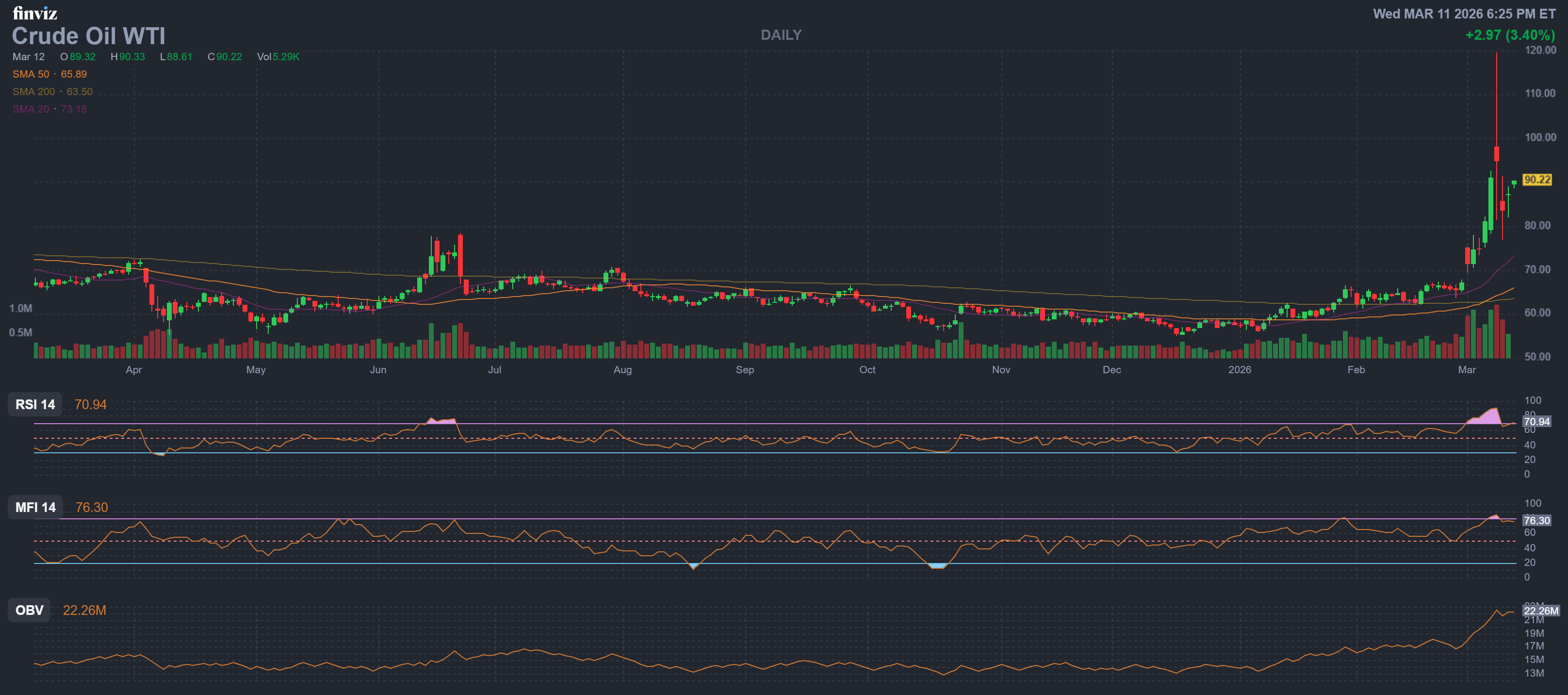Click the 22.26M OBV axis value tag

(x=1541, y=611)
